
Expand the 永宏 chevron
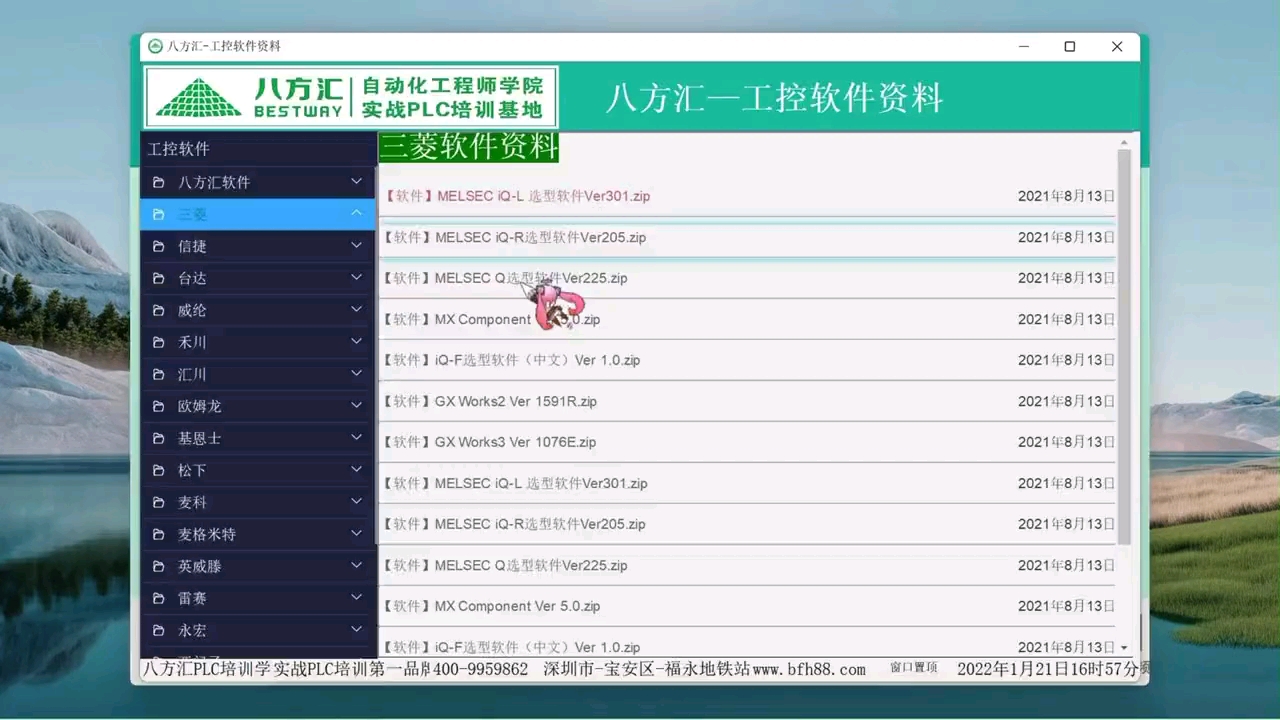point(356,629)
